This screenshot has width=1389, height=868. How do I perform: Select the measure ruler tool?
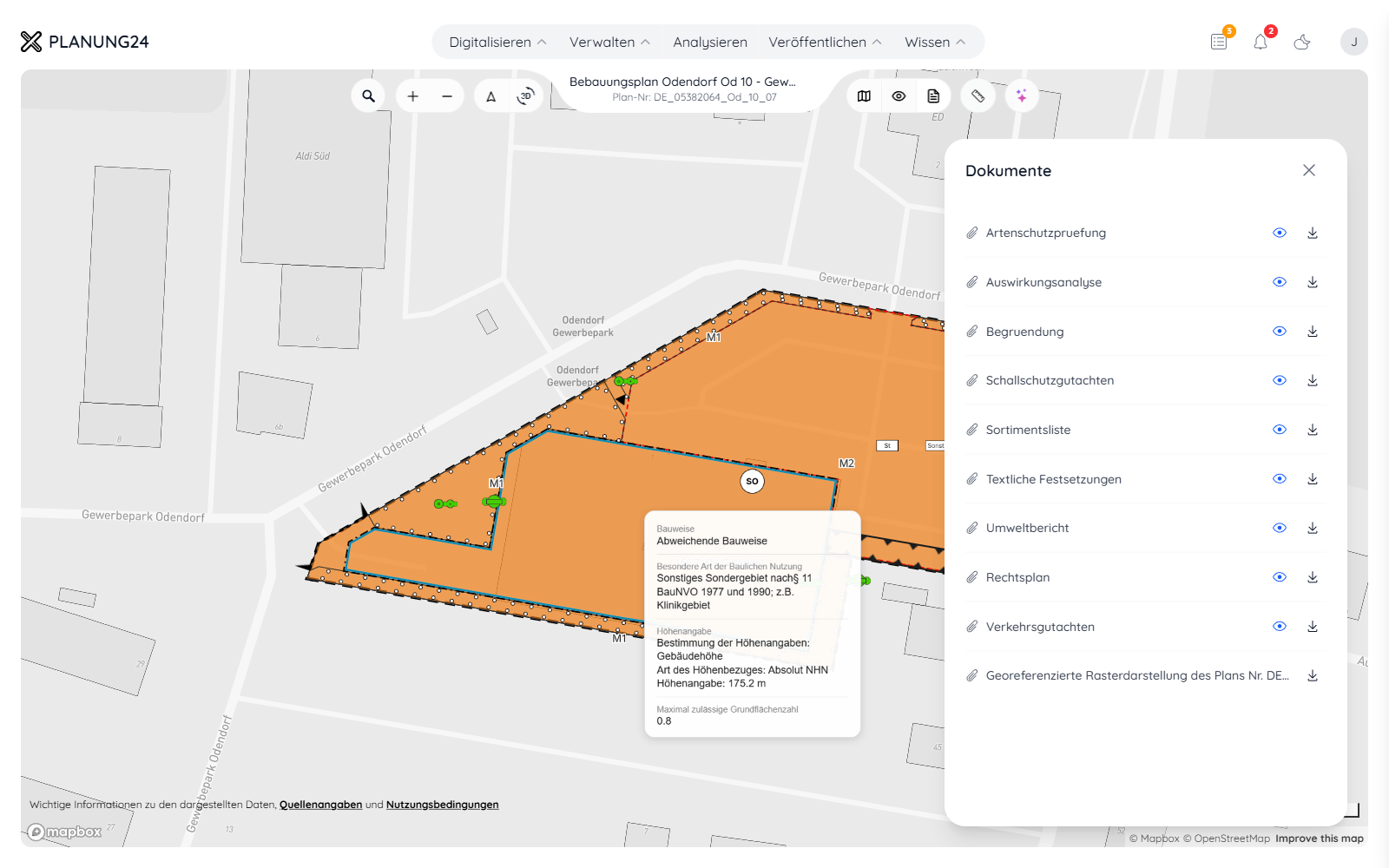(978, 96)
